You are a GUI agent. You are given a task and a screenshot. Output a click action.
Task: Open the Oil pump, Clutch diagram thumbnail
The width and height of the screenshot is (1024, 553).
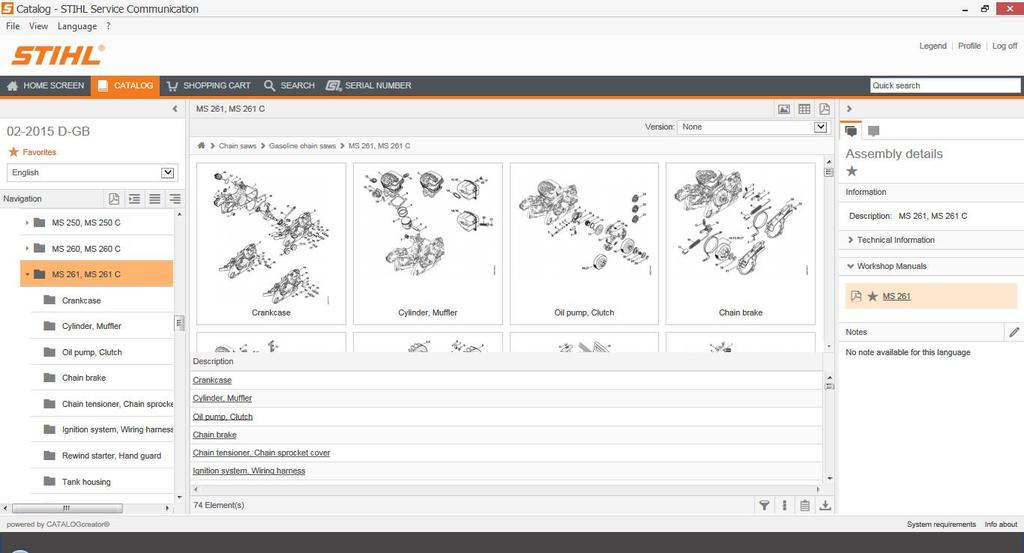point(584,244)
